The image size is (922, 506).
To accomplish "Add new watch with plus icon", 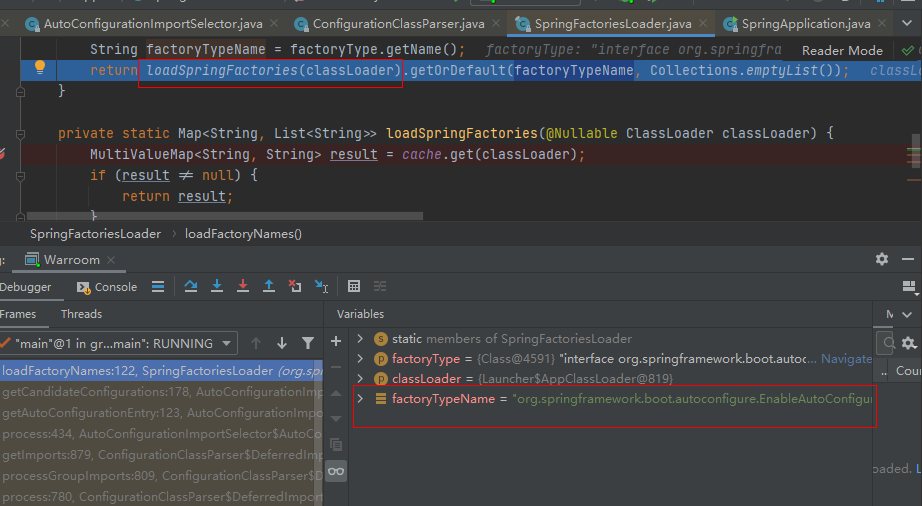I will 336,341.
